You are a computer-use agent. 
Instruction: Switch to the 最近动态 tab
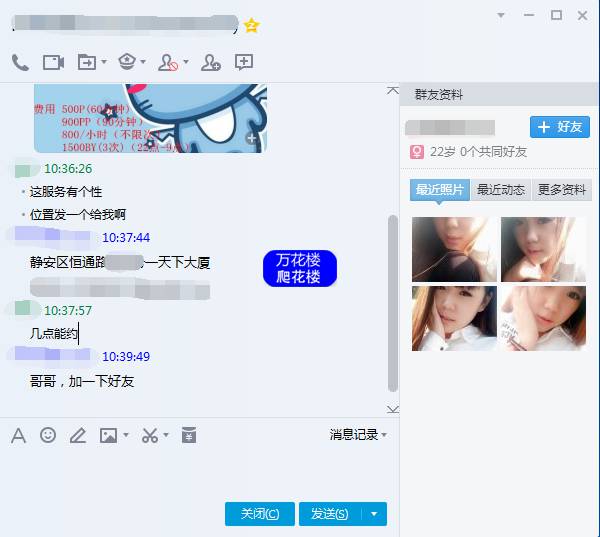tap(501, 190)
